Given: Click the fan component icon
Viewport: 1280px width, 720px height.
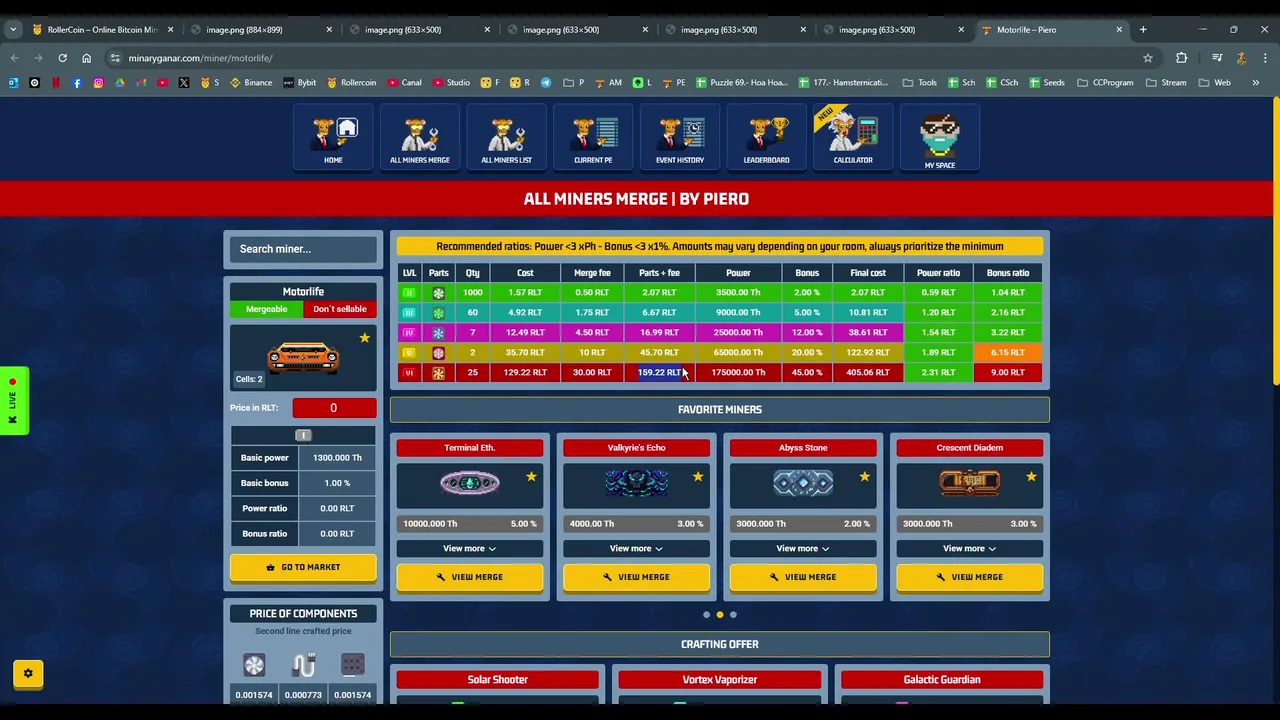Looking at the screenshot, I should coord(254,665).
